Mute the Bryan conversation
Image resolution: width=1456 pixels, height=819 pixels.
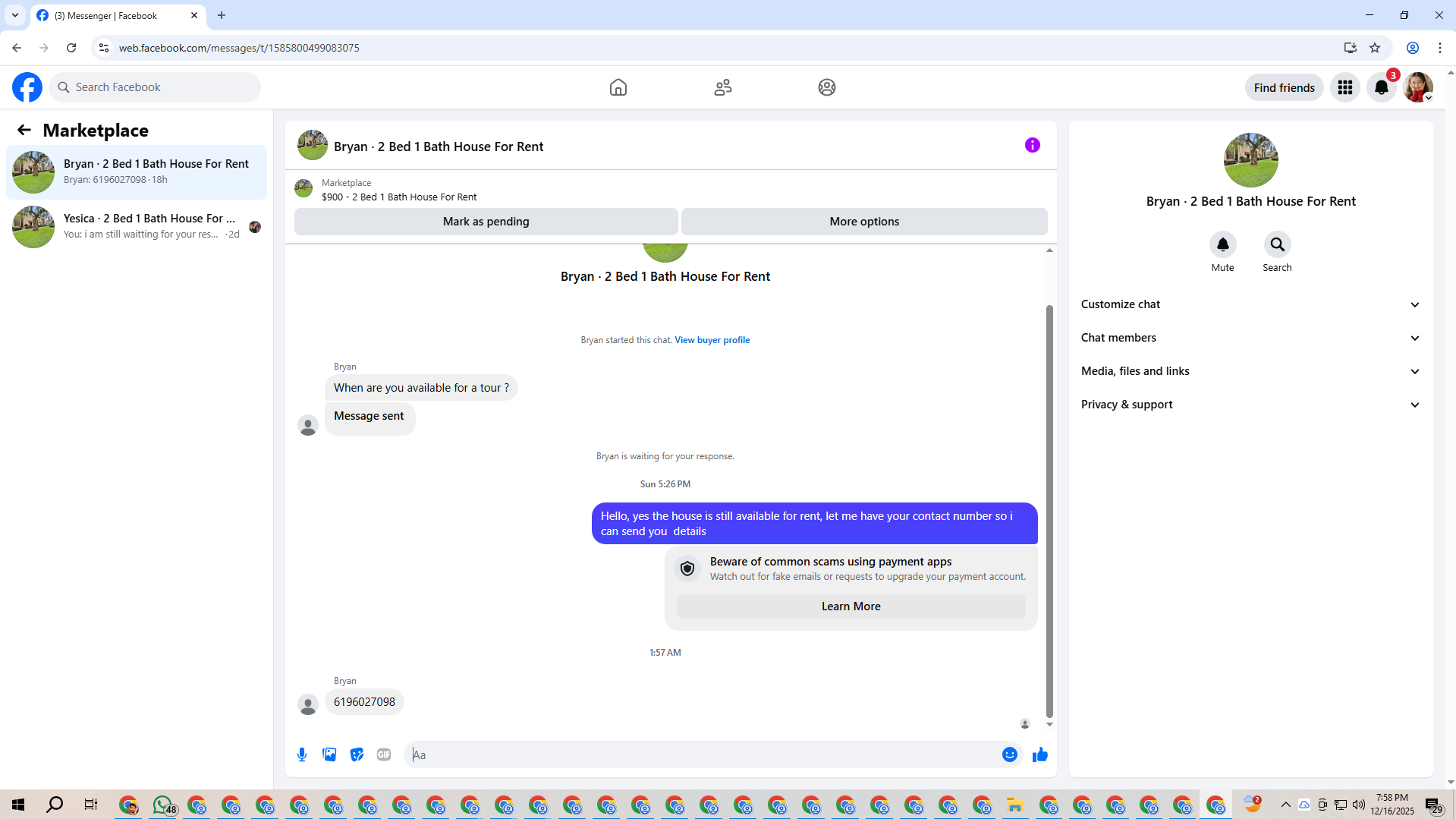pos(1222,244)
